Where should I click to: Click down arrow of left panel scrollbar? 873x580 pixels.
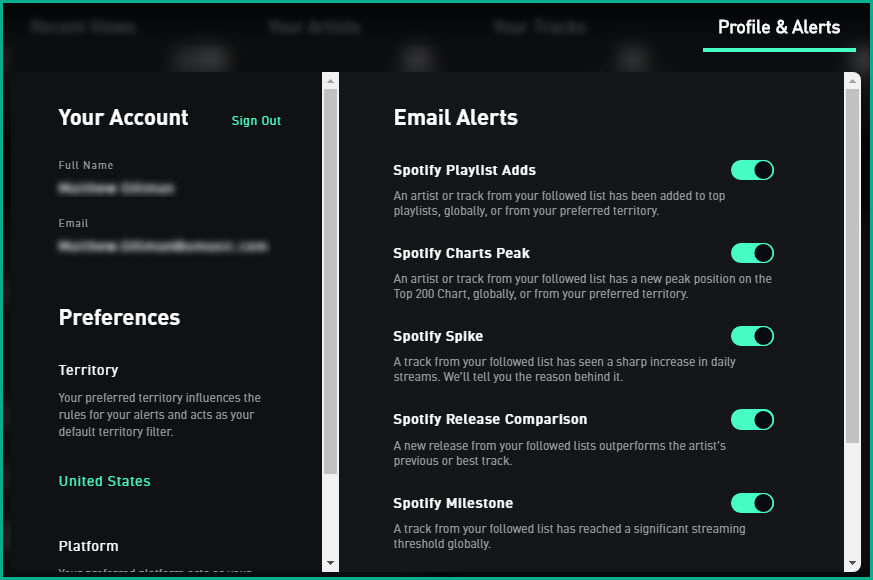[330, 563]
